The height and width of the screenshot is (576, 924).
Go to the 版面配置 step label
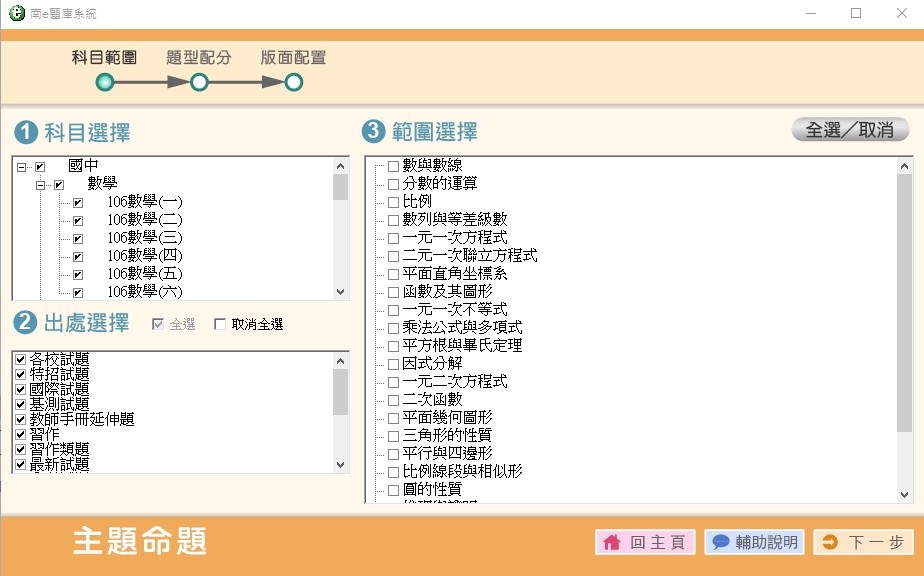tap(293, 57)
